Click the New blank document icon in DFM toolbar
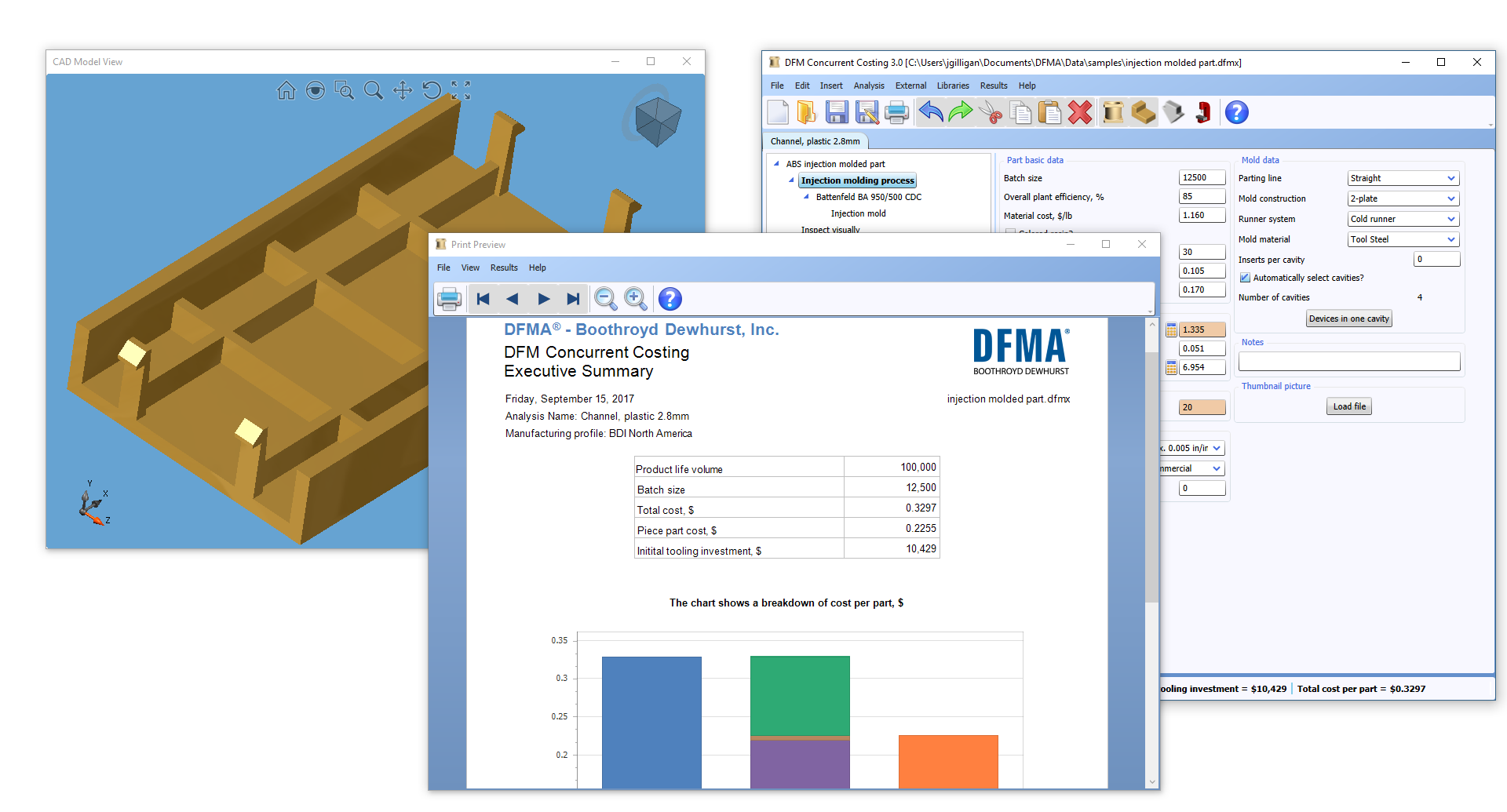 778,113
